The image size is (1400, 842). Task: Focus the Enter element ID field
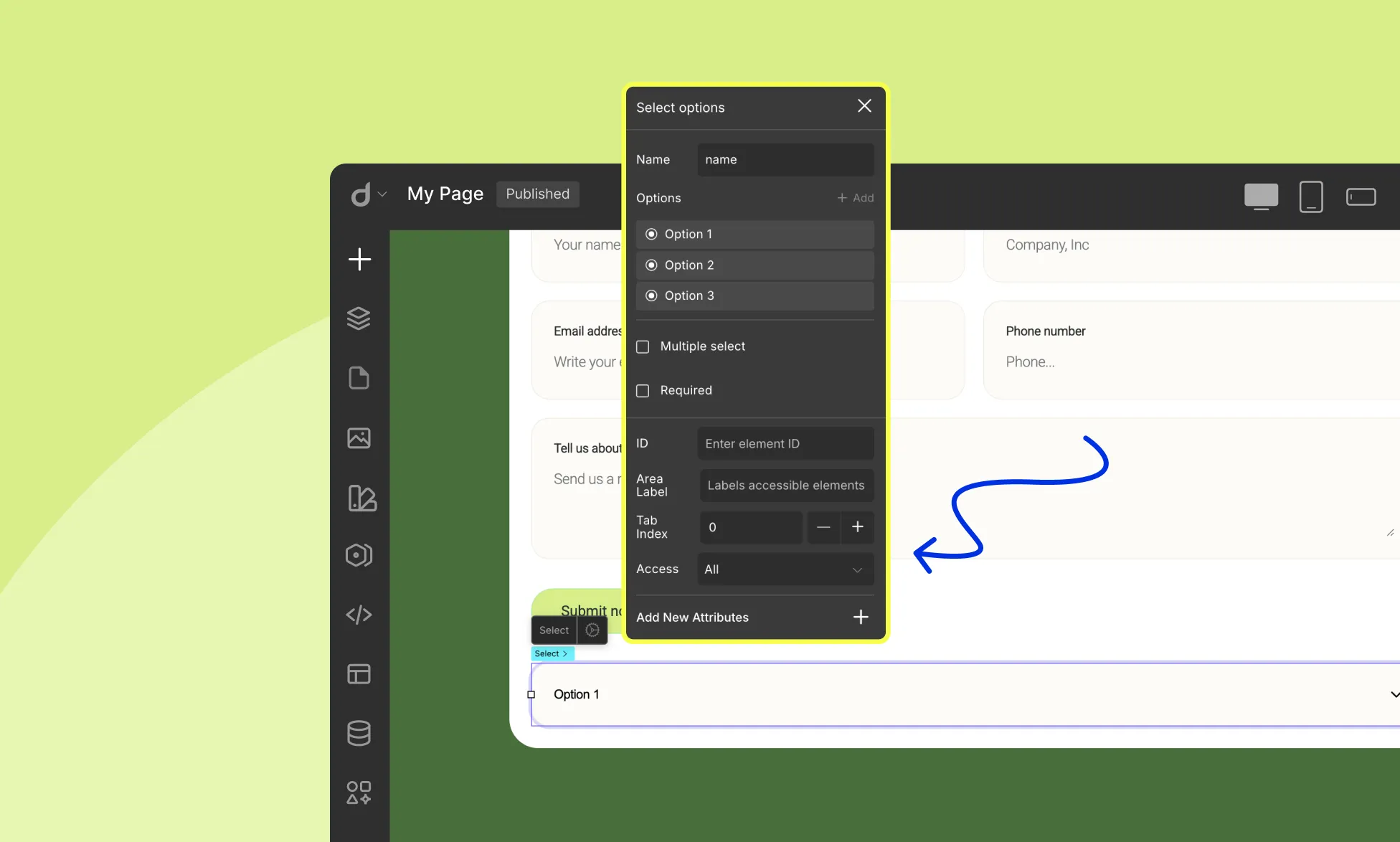point(785,443)
